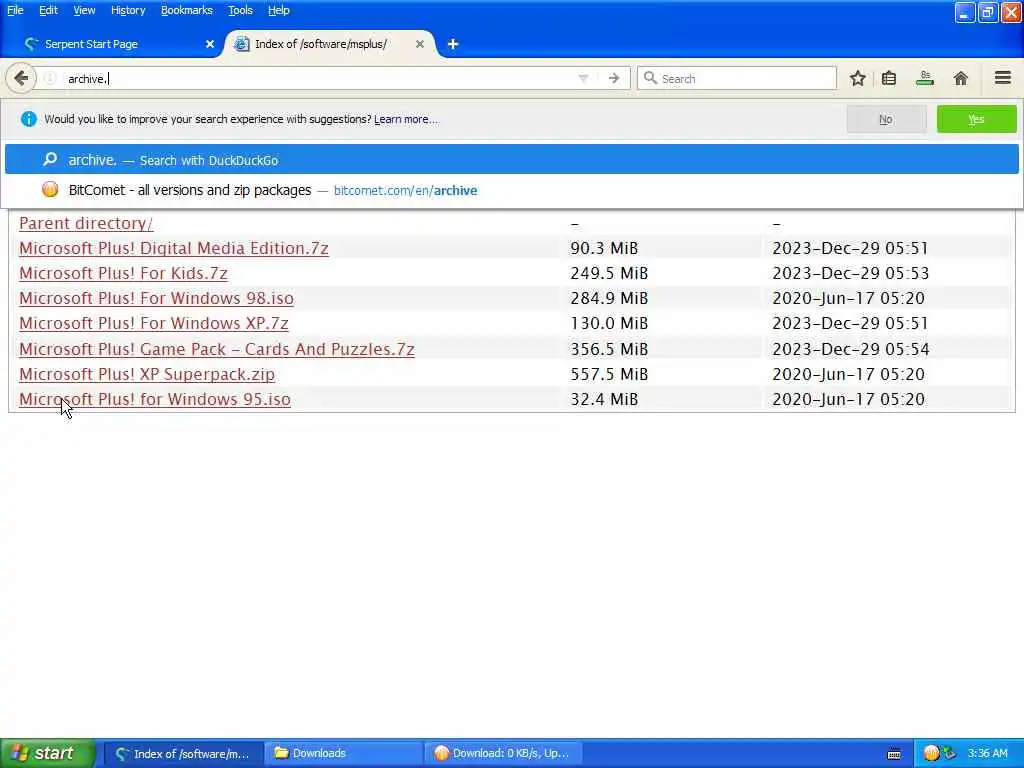Choose 'archive. Search with DuckDuckGo' suggestion
The image size is (1024, 768).
(511, 159)
